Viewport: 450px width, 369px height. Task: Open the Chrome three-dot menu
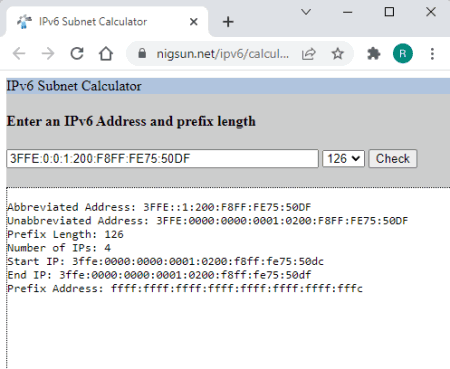tap(432, 54)
